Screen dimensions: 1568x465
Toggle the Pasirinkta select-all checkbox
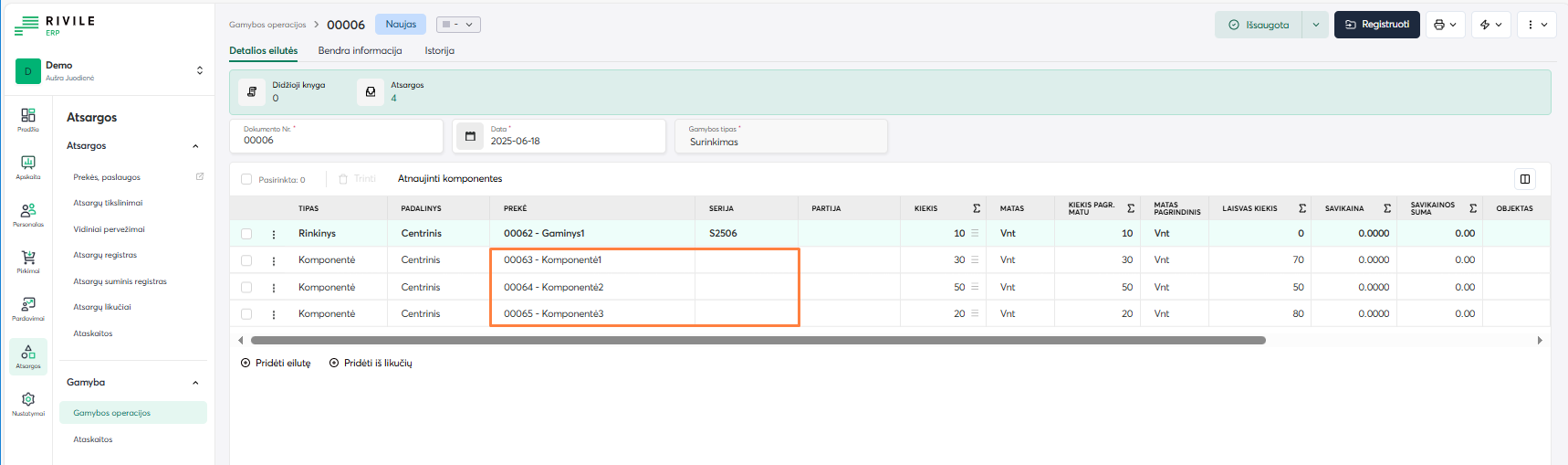point(246,179)
